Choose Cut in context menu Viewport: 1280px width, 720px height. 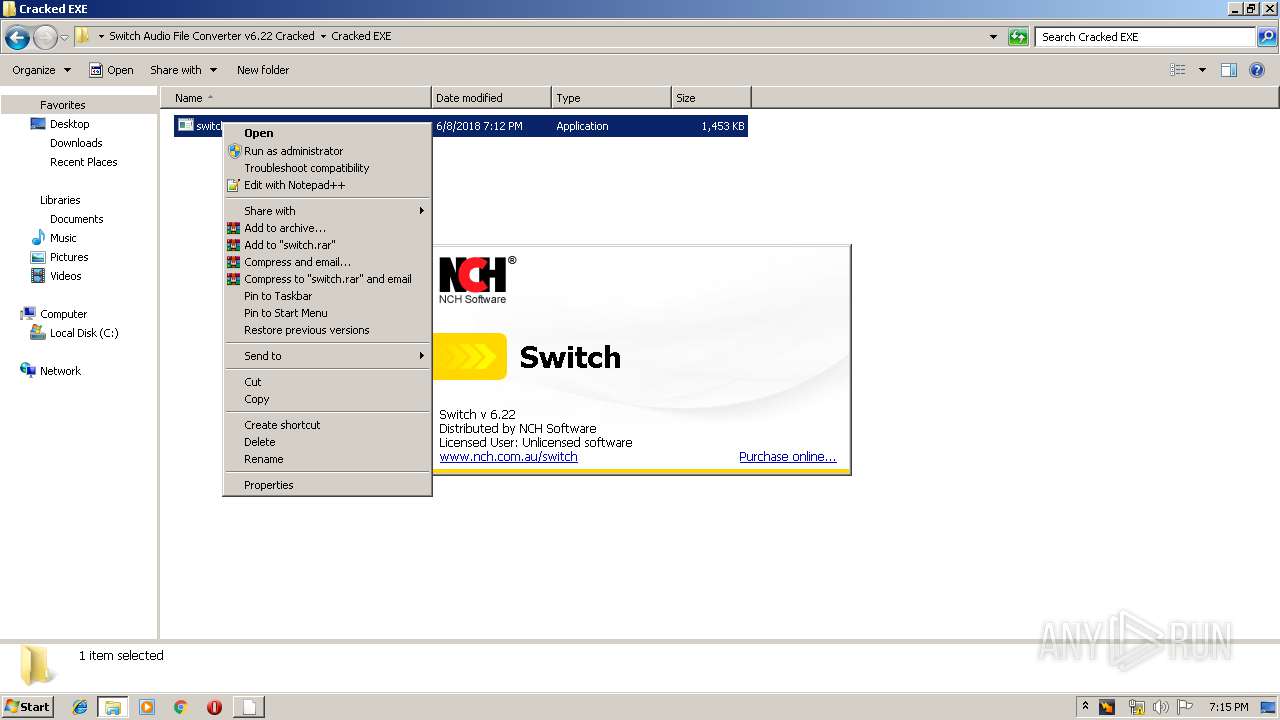tap(327, 382)
